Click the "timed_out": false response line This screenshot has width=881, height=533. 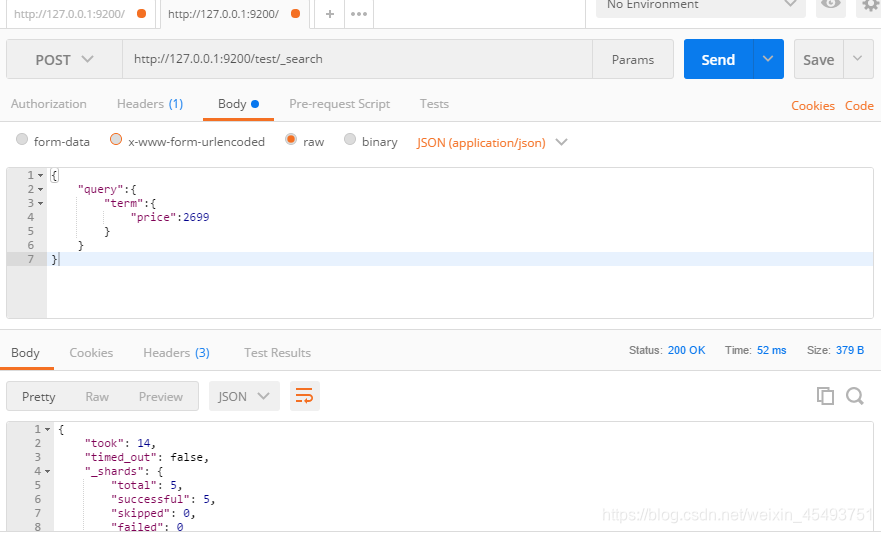tap(147, 458)
